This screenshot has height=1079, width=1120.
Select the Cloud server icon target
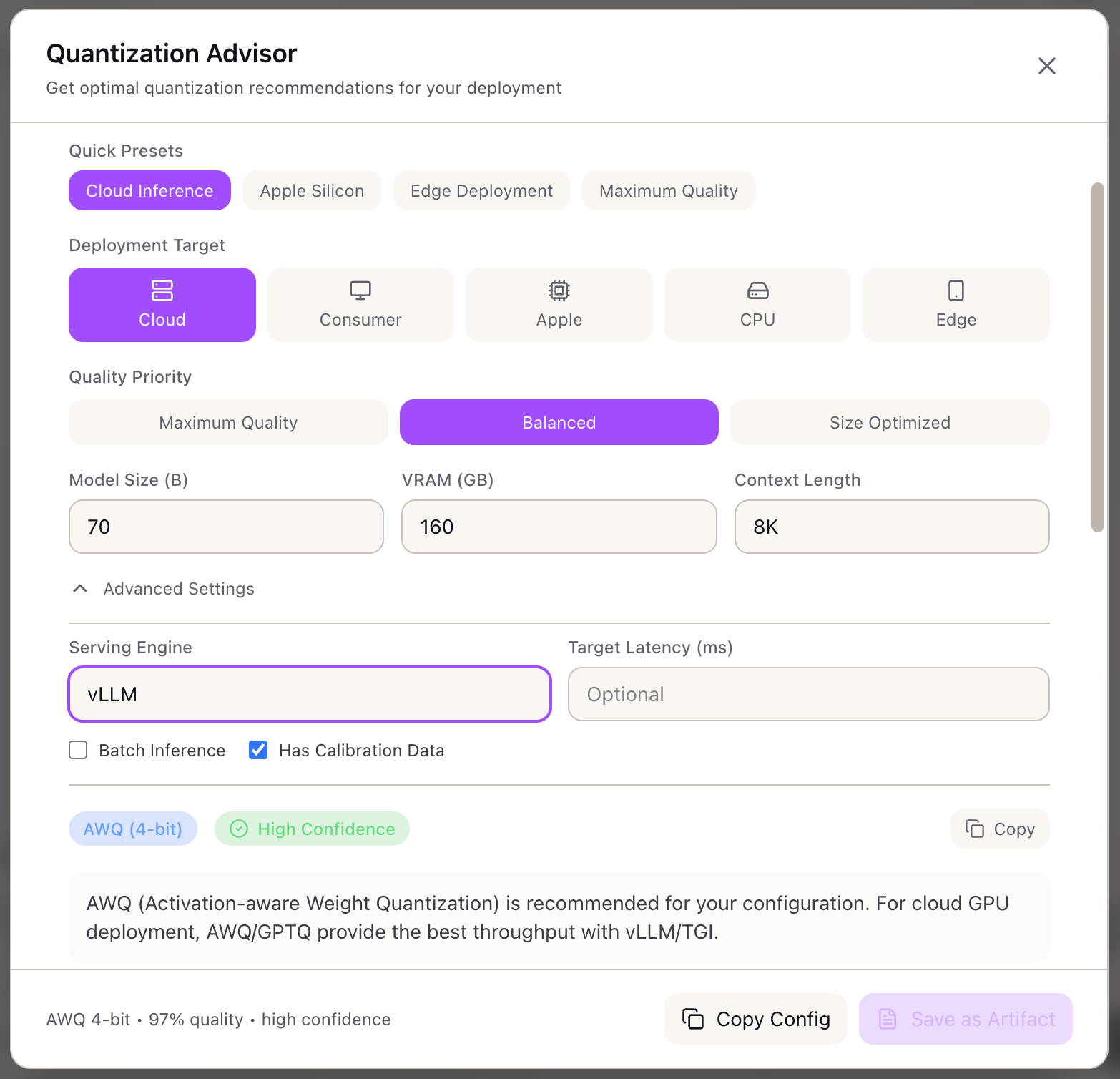[162, 304]
